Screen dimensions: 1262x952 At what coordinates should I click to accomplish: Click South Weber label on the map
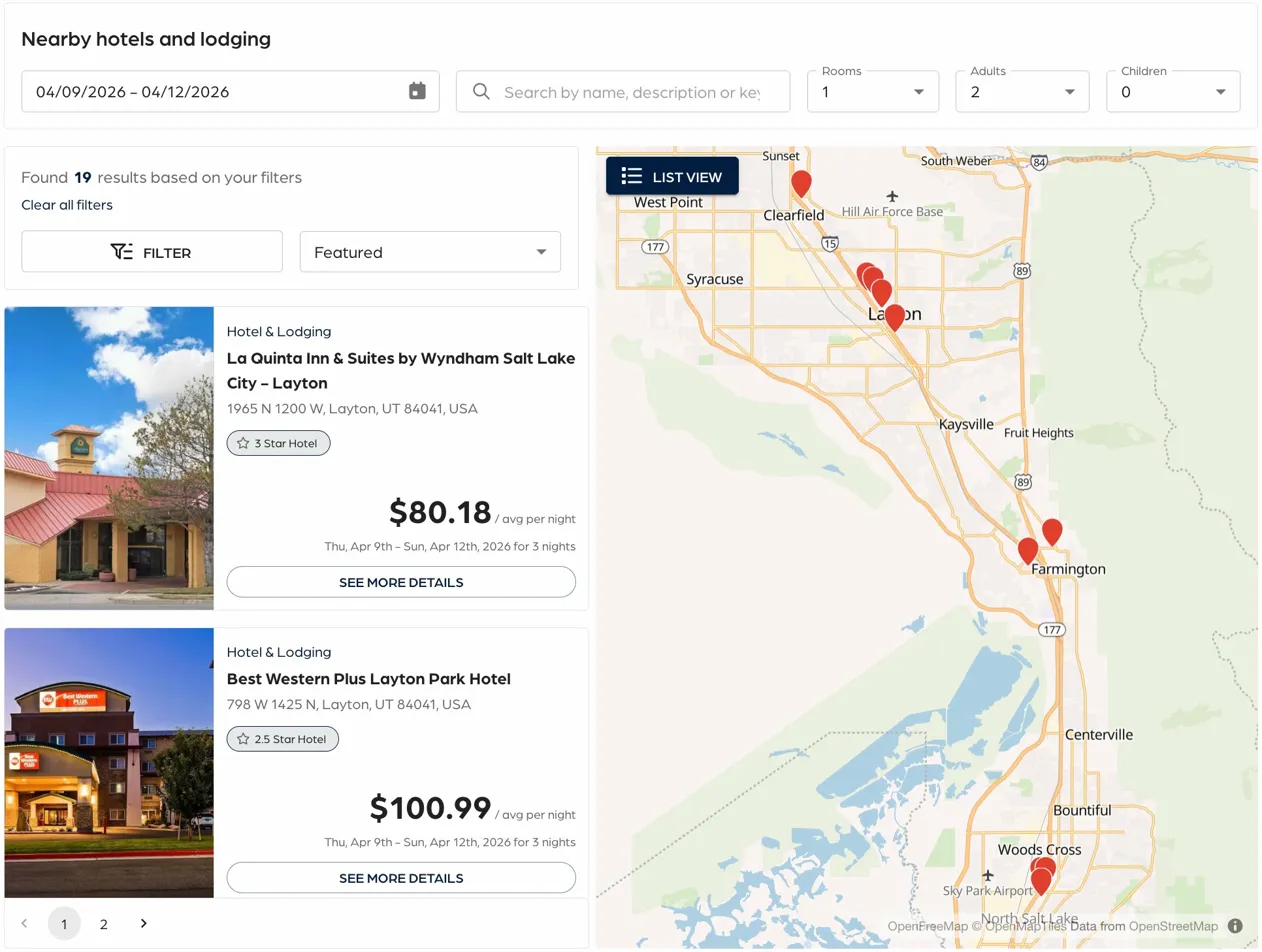pos(956,161)
